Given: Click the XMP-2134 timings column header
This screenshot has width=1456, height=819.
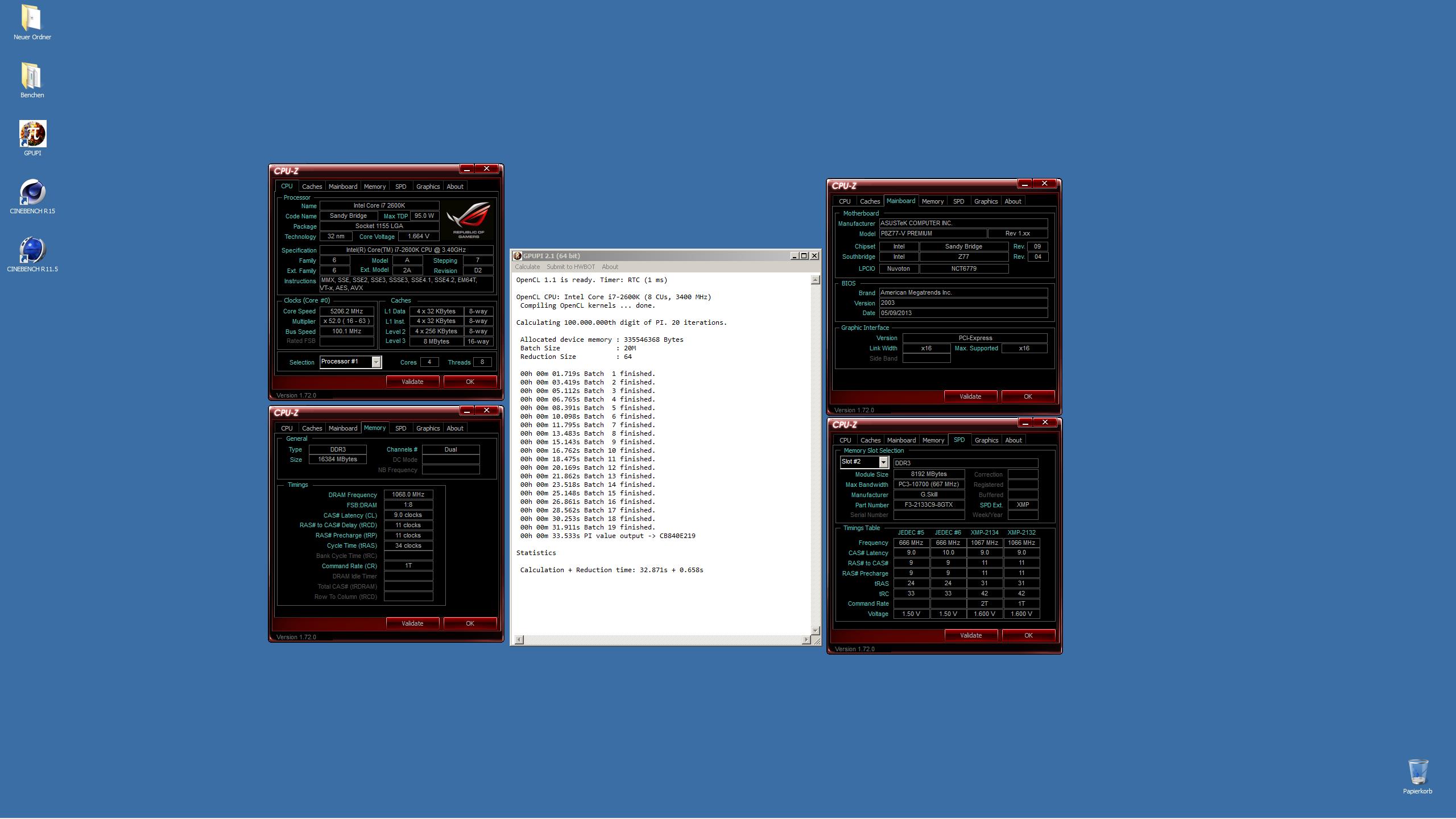Looking at the screenshot, I should click(984, 533).
